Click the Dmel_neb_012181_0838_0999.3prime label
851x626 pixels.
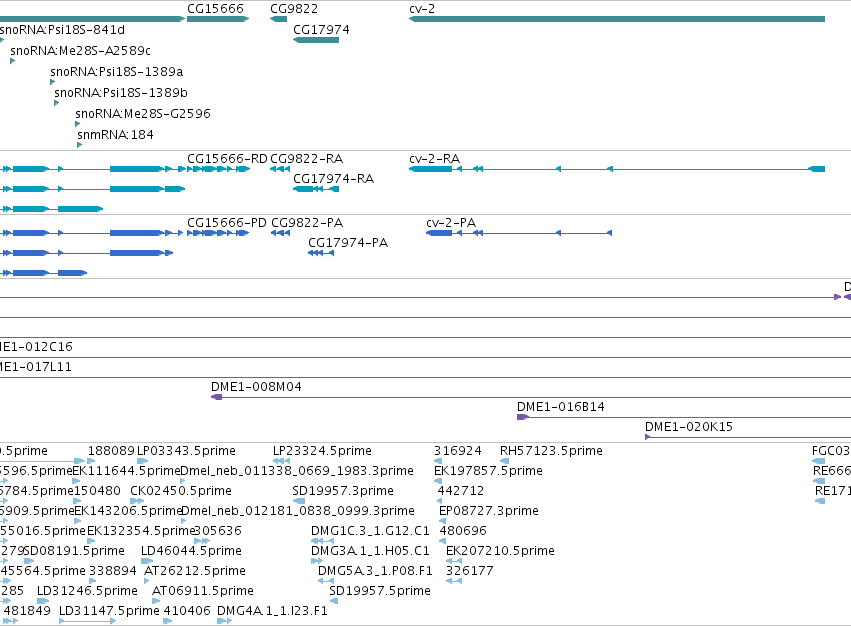pos(297,511)
